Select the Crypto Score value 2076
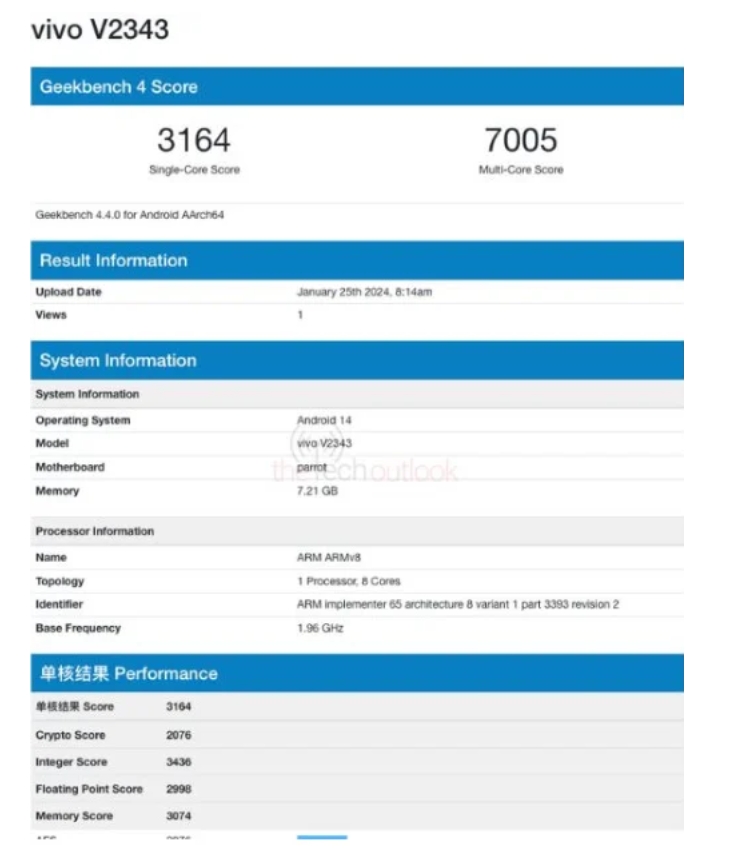Screen dimensions: 741x853 point(178,735)
